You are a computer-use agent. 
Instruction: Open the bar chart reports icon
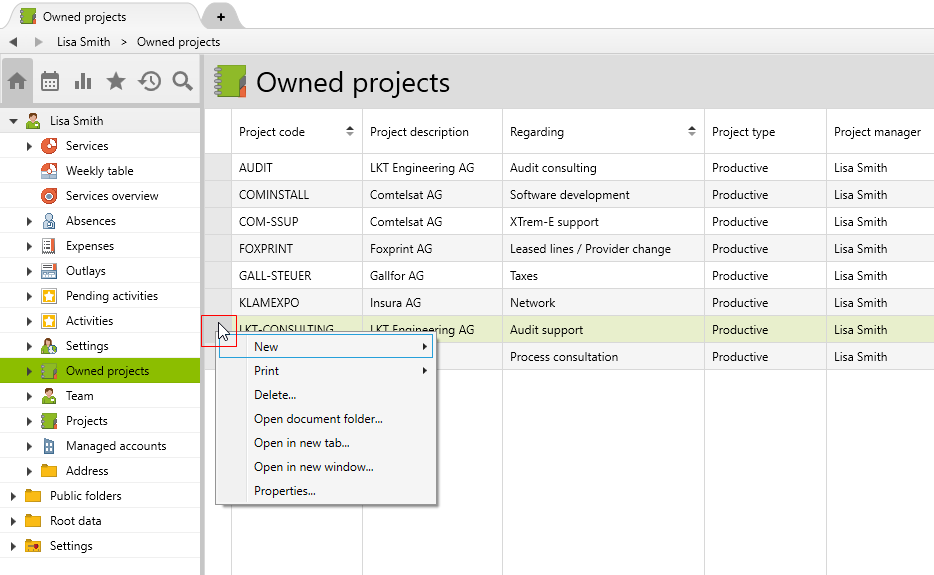point(83,82)
